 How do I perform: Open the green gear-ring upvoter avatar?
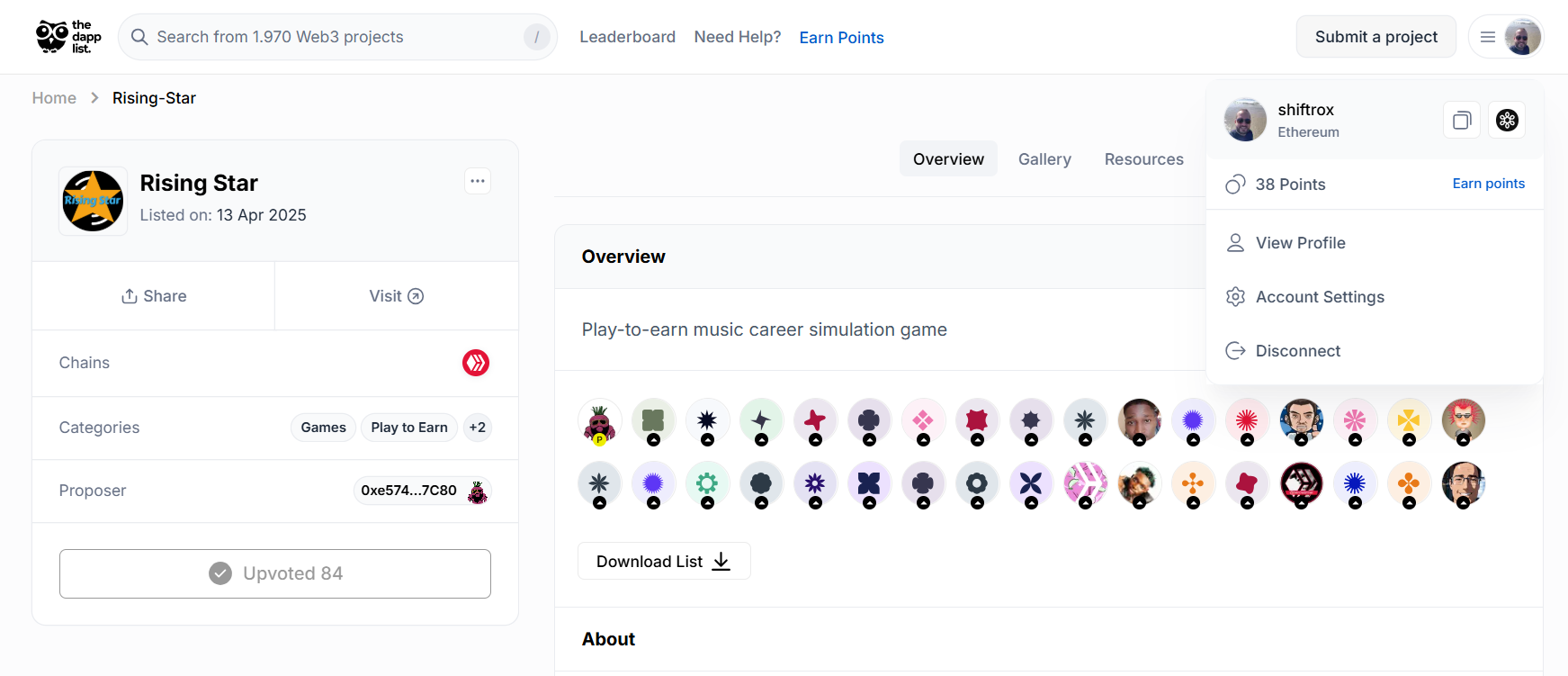click(707, 484)
